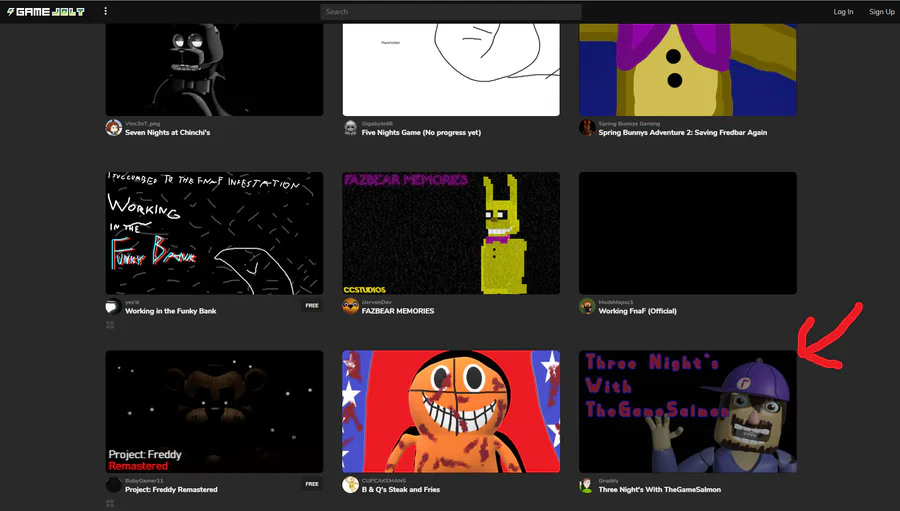The image size is (900, 511).
Task: Click the Windows platform icon under Project: Freddy Remastered
Action: 110,504
